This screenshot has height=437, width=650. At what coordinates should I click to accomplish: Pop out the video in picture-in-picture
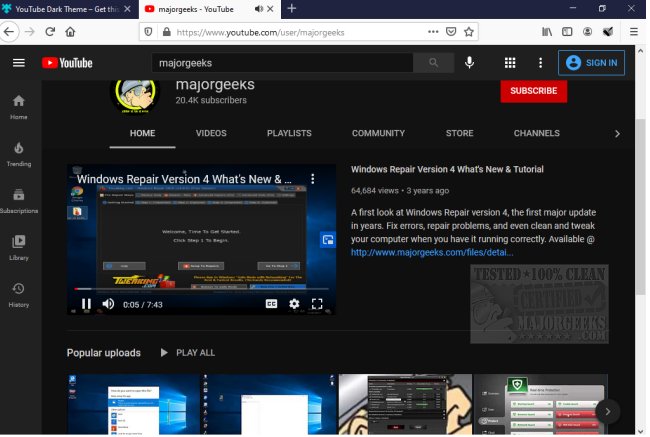[x=328, y=240]
